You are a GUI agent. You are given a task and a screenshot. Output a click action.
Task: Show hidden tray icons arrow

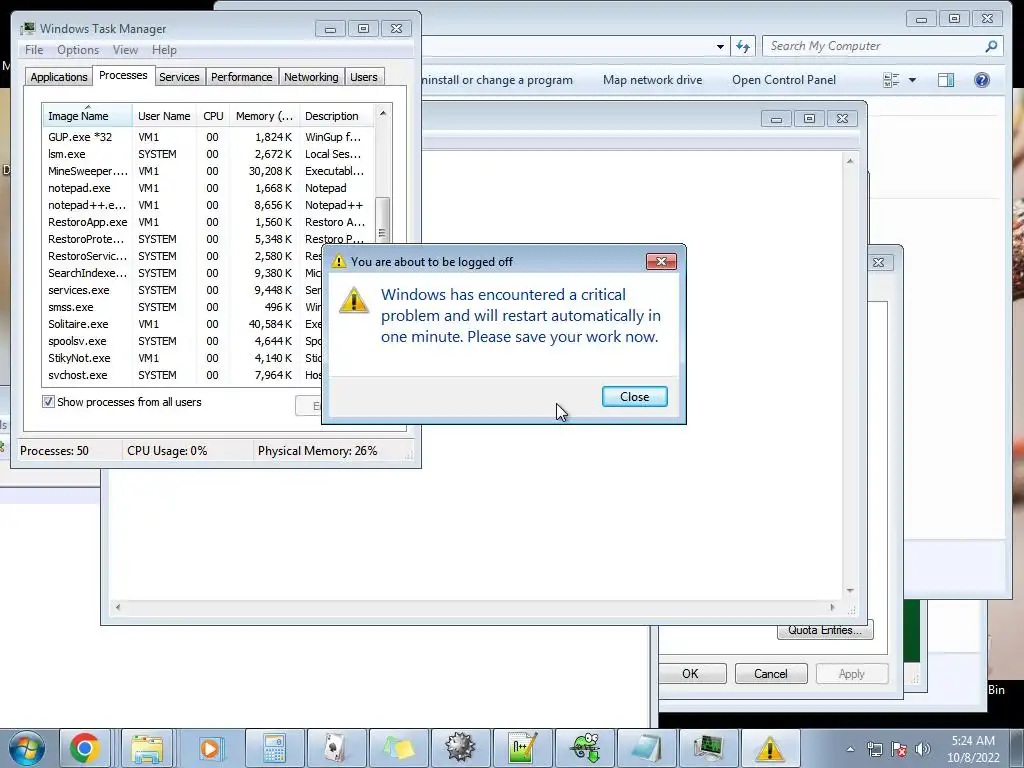tap(850, 749)
